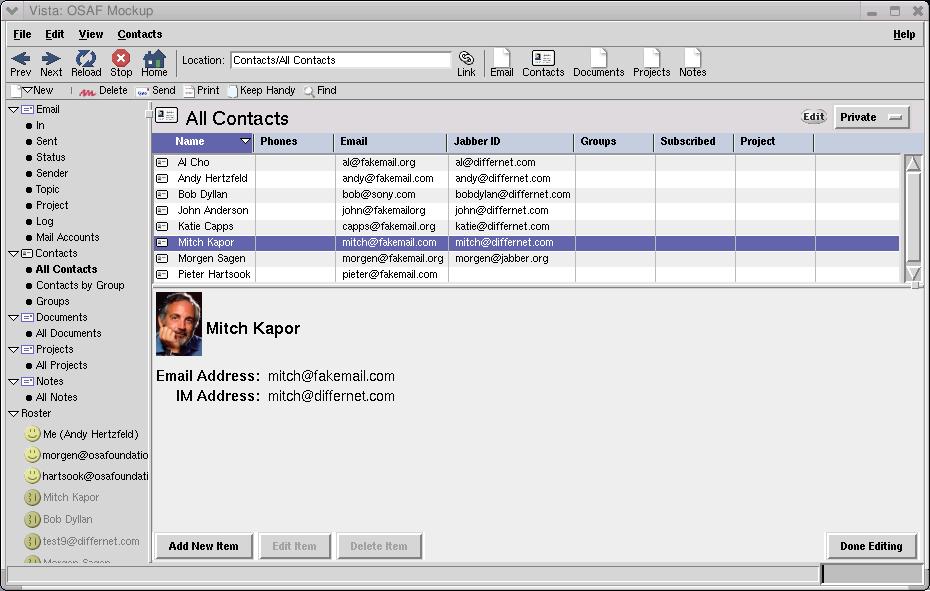
Task: Click the contact list scroll down arrow
Action: (913, 274)
